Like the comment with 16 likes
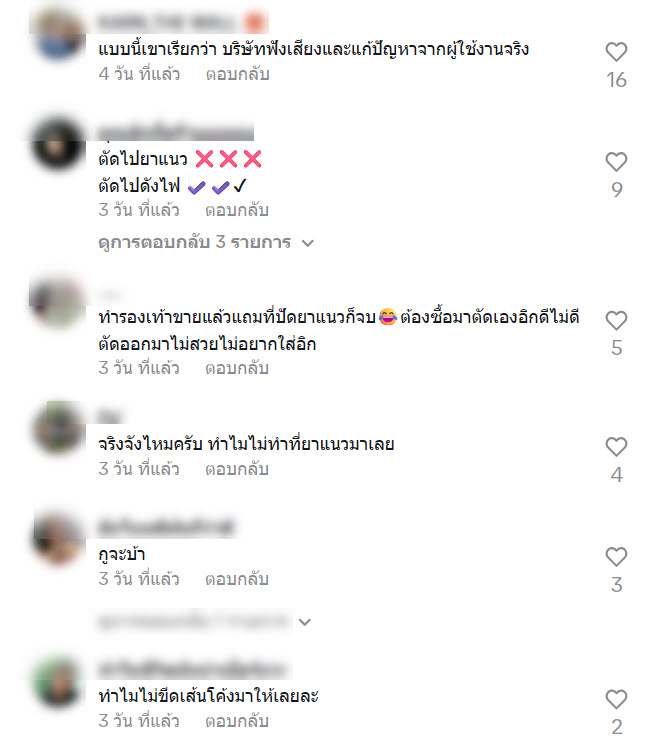This screenshot has width=672, height=751. point(616,52)
